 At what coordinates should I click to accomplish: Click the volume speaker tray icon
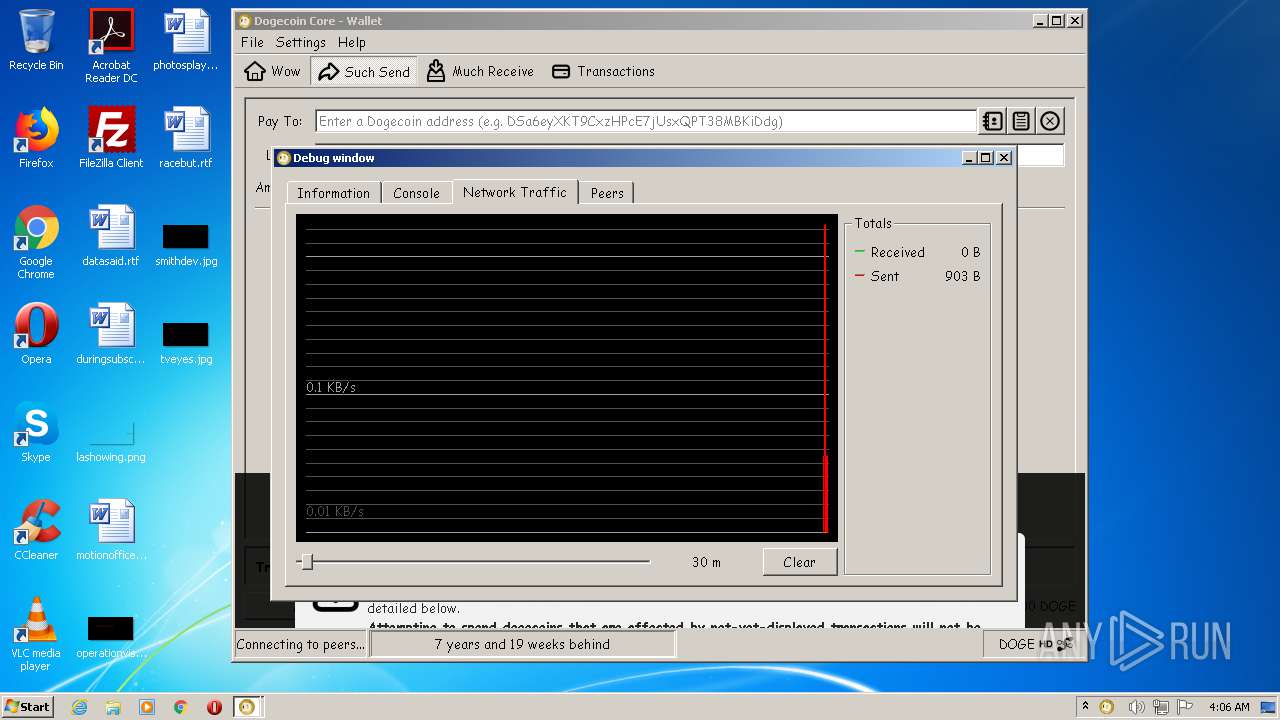tap(1136, 707)
